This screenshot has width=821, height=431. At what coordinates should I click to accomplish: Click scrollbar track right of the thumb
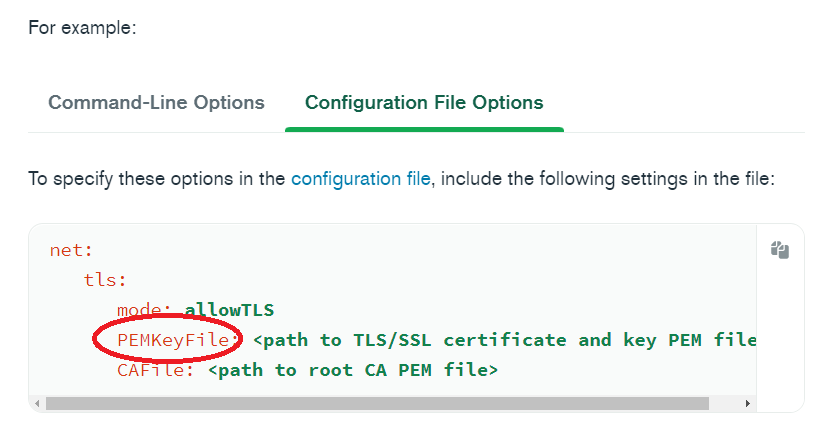point(725,404)
